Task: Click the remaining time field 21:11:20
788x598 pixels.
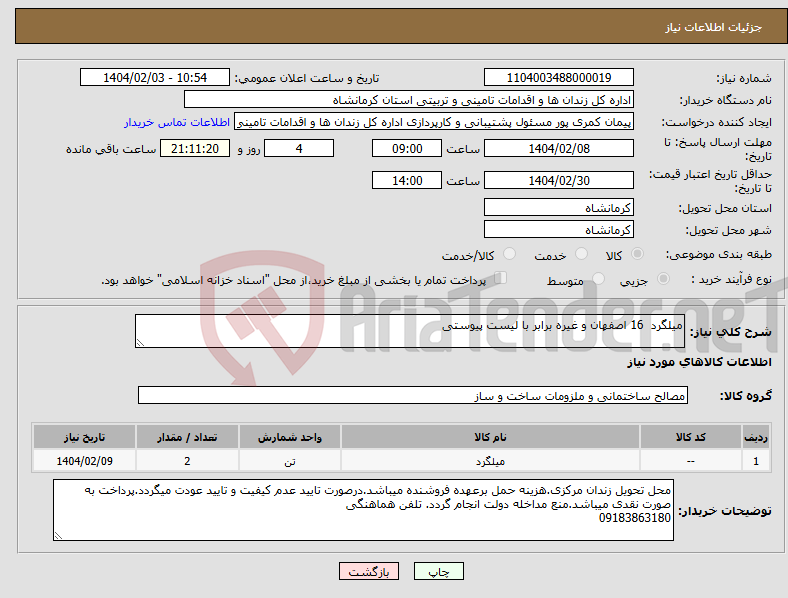Action: coord(195,148)
